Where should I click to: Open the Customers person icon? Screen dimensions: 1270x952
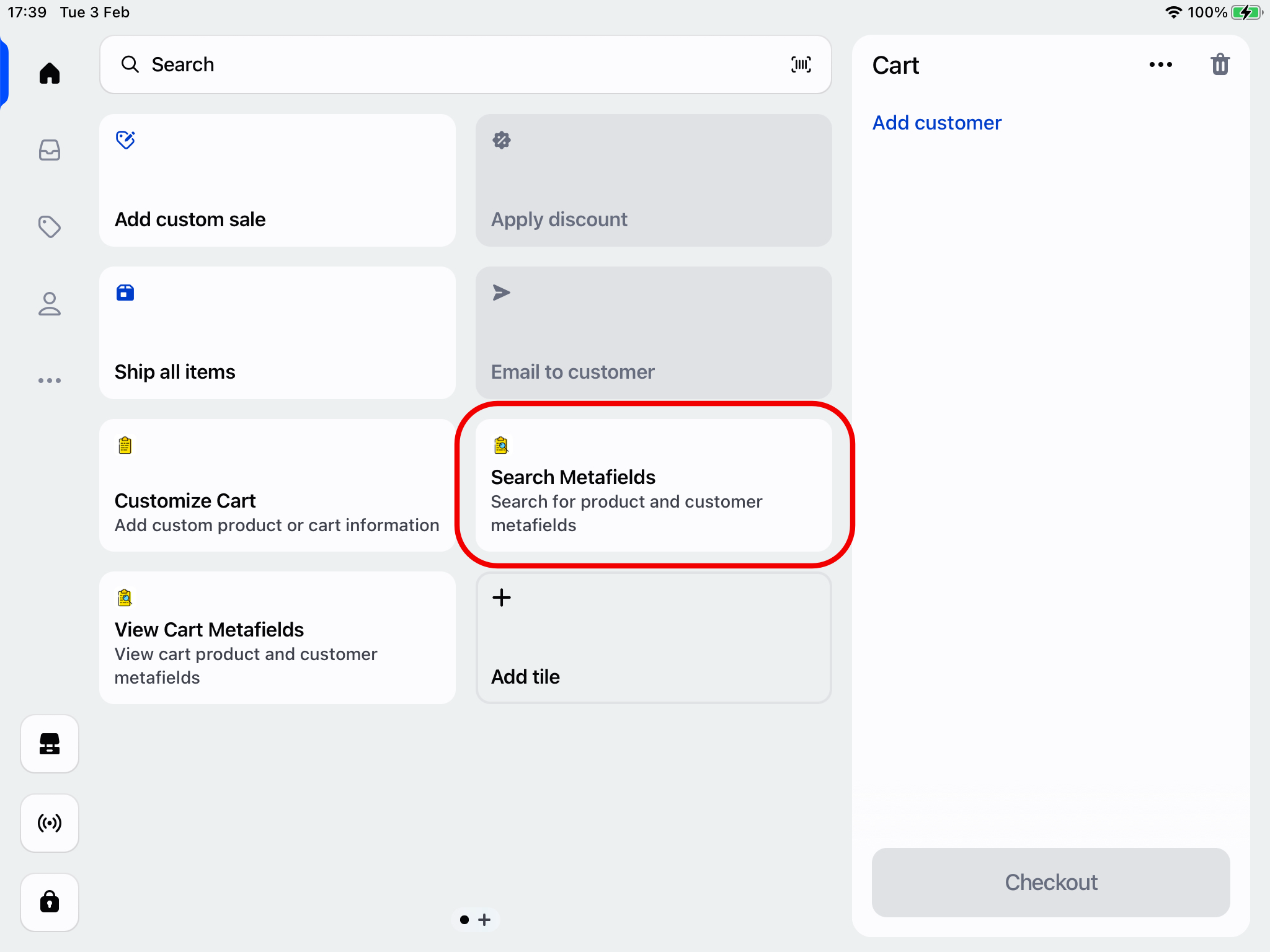click(x=50, y=304)
